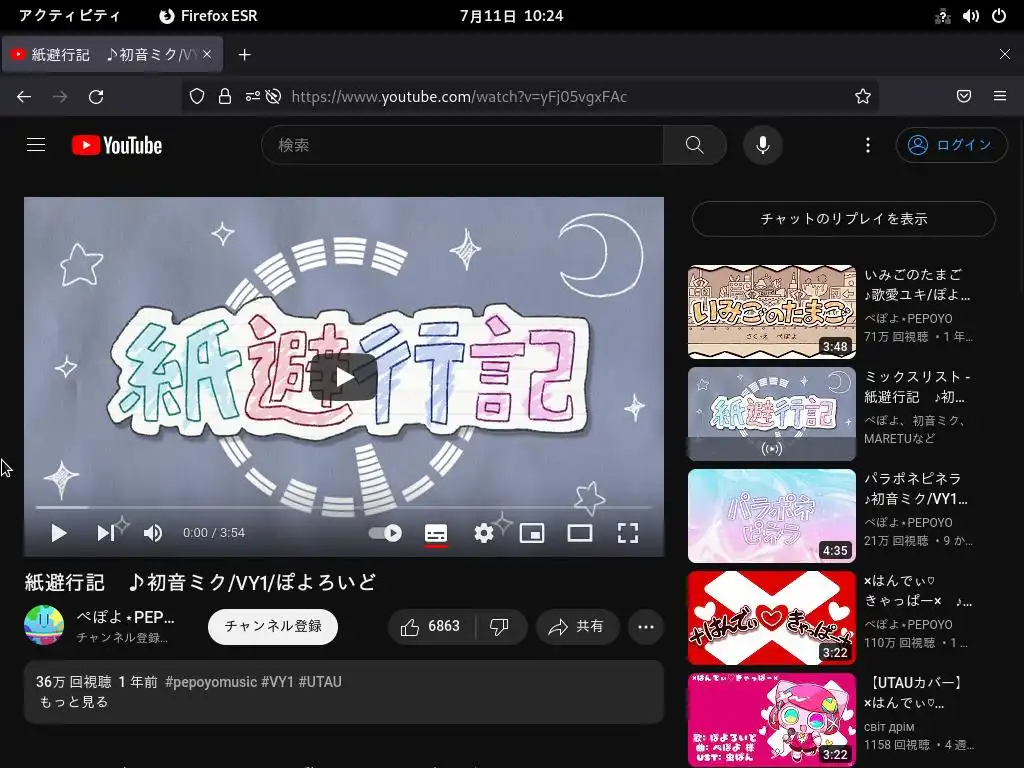Click the 36万 回視聴 view count text
This screenshot has height=768, width=1024.
pos(73,682)
